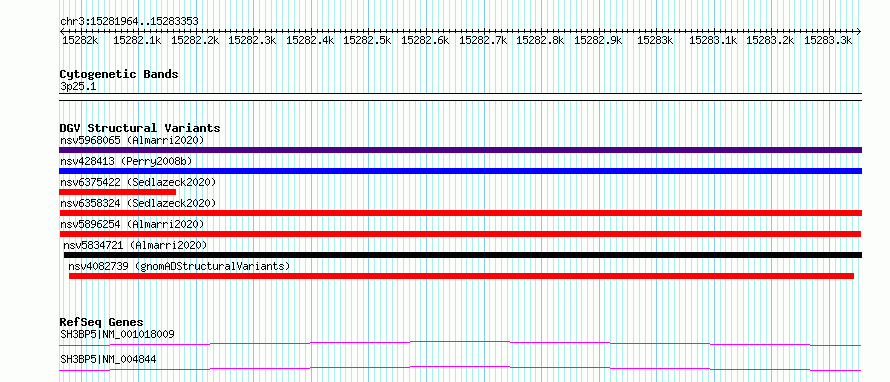Open nsv4082739 (gnomADStructuralVariants) label
This screenshot has width=890, height=382.
coord(179,266)
